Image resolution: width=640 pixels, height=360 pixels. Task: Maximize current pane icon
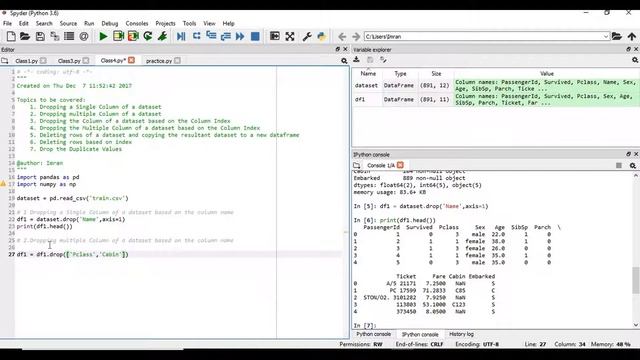pyautogui.click(x=275, y=36)
